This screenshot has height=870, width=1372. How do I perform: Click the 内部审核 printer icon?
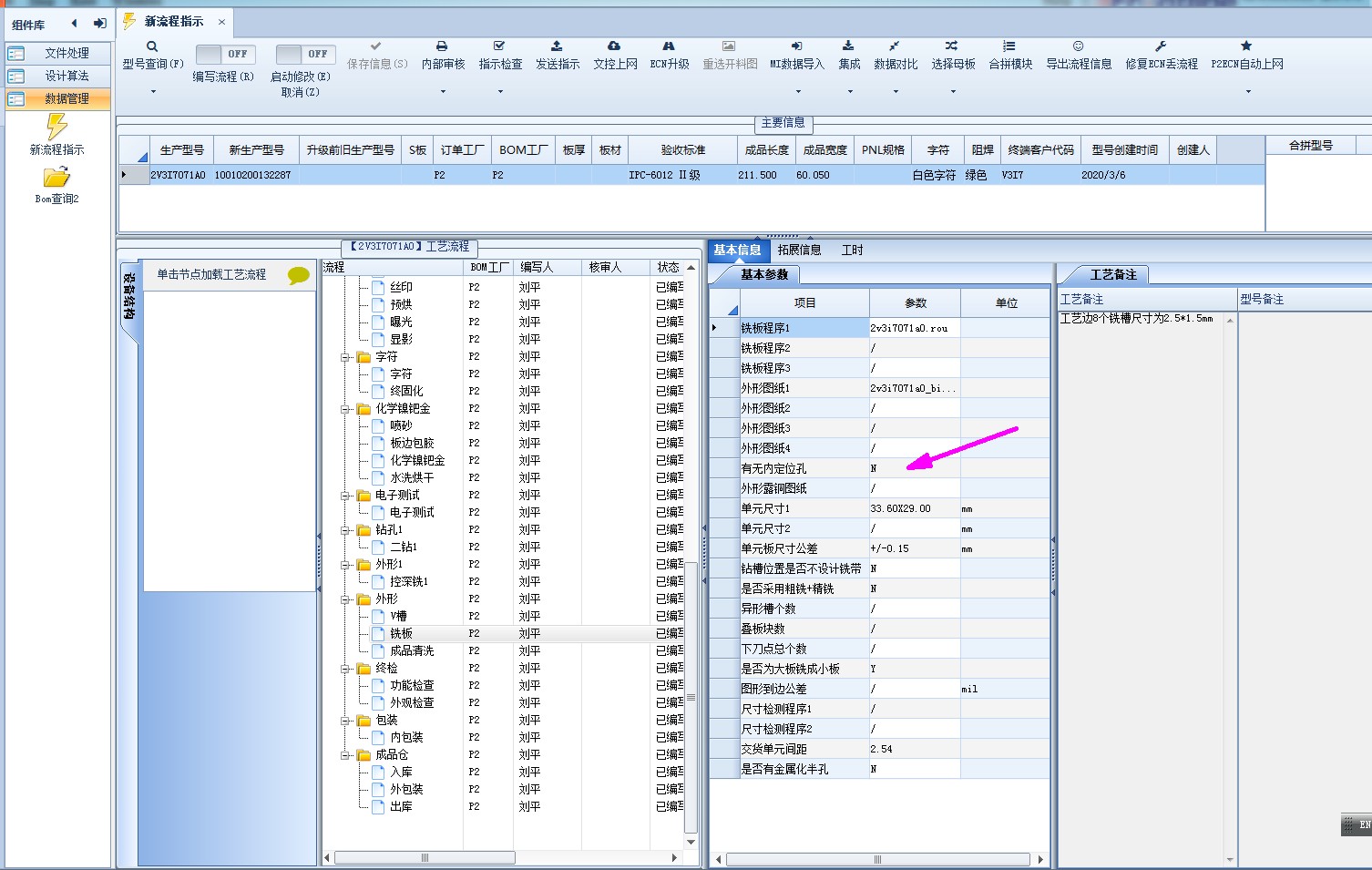click(442, 46)
